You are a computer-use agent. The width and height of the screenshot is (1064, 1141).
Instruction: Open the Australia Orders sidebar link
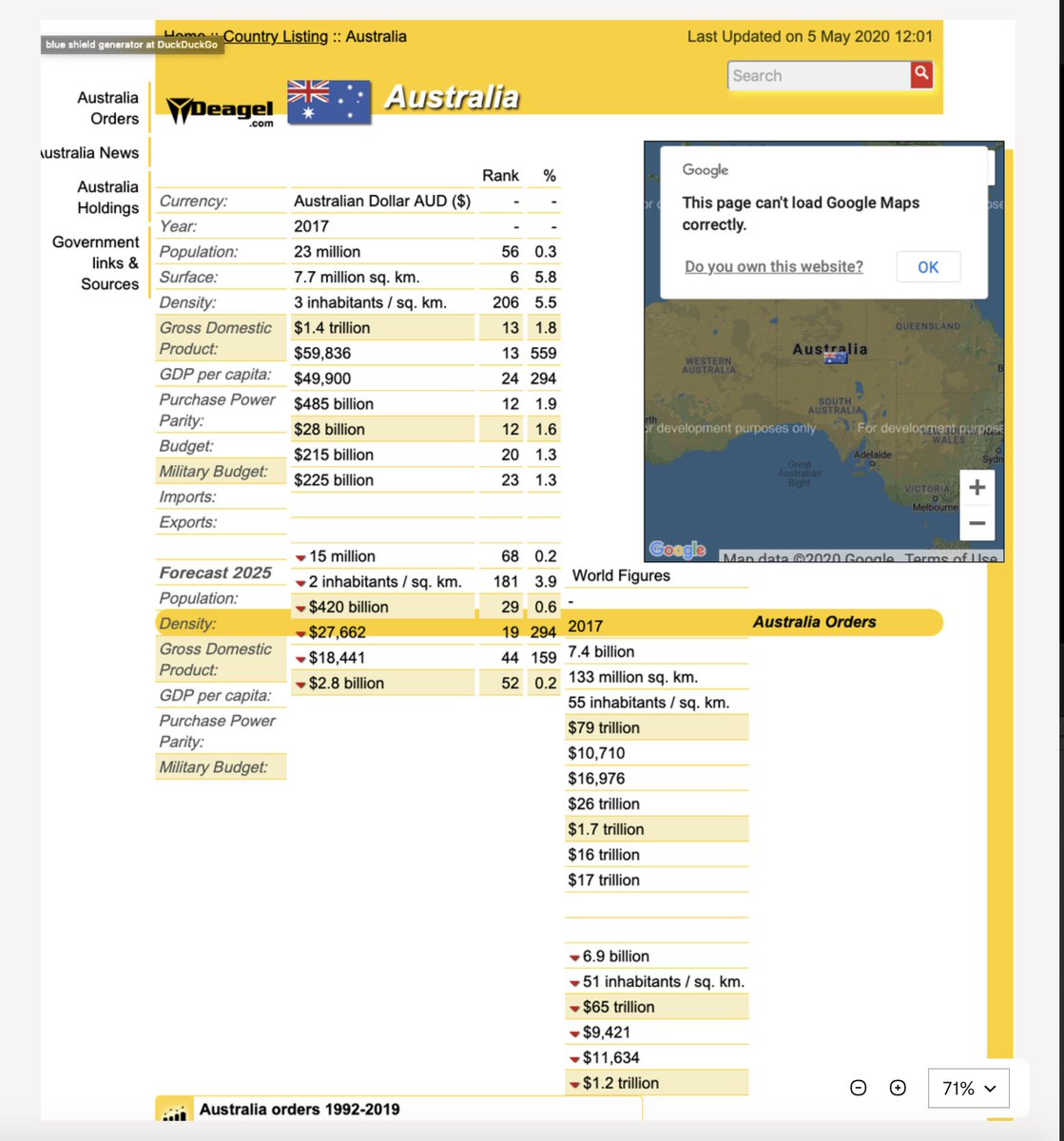(x=107, y=108)
